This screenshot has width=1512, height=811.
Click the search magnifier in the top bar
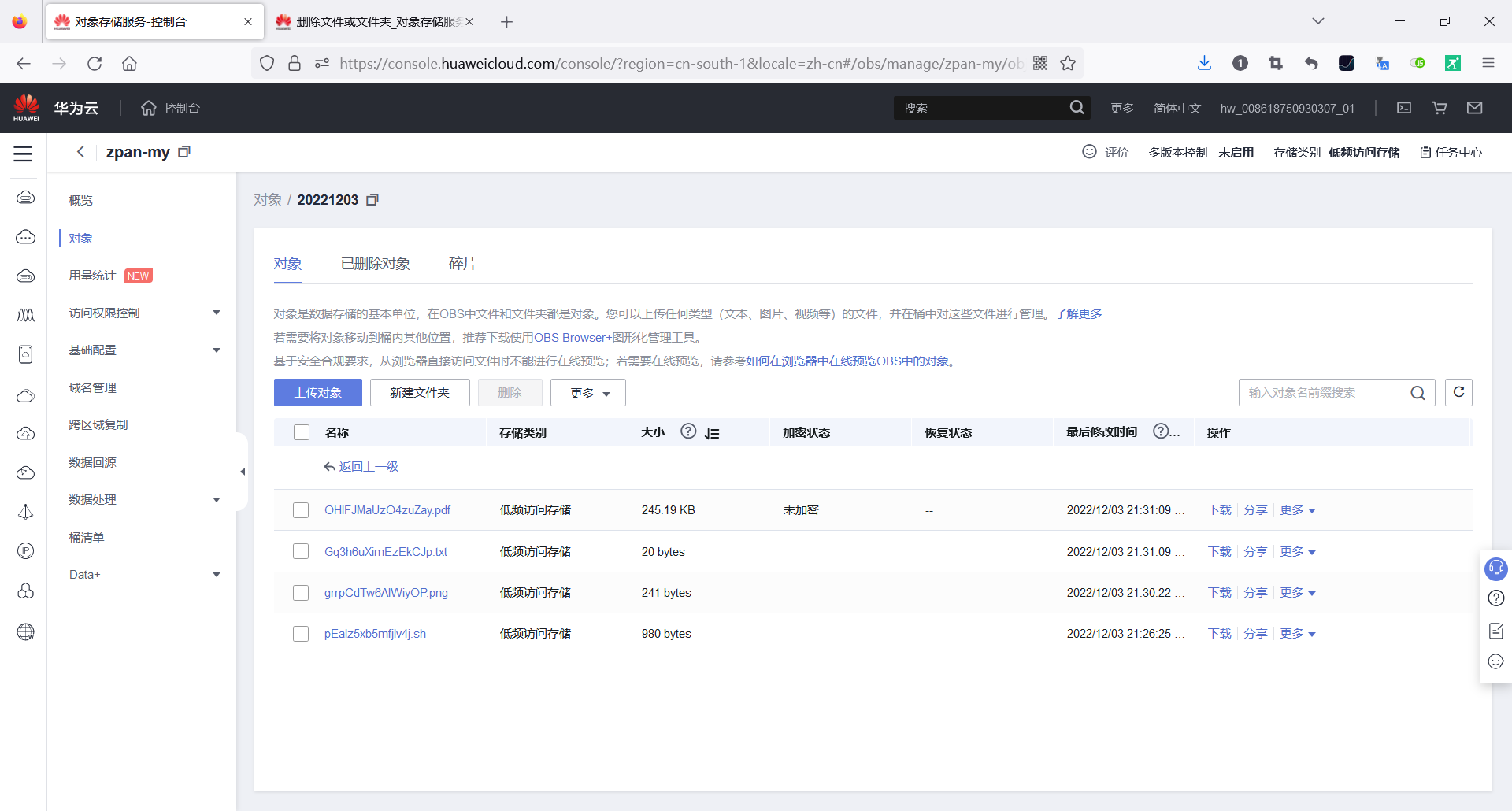pos(1077,108)
